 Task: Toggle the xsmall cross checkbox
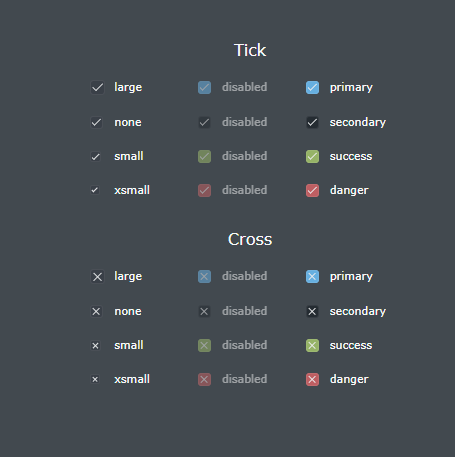point(95,379)
